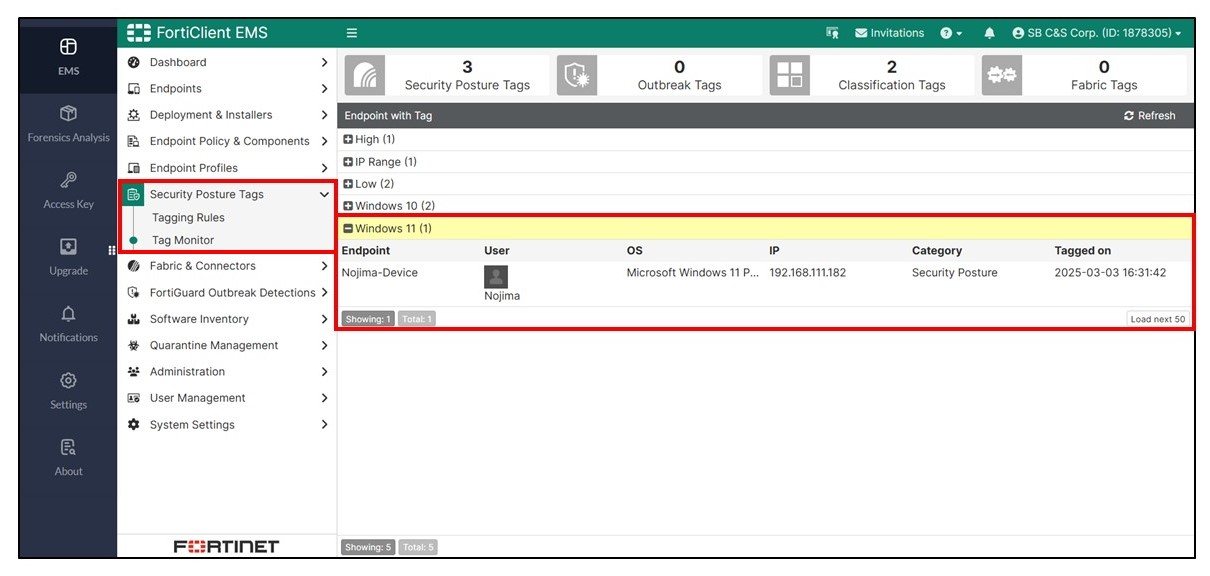Image resolution: width=1210 pixels, height=576 pixels.
Task: Open the EMS section in left rail
Action: [x=68, y=57]
